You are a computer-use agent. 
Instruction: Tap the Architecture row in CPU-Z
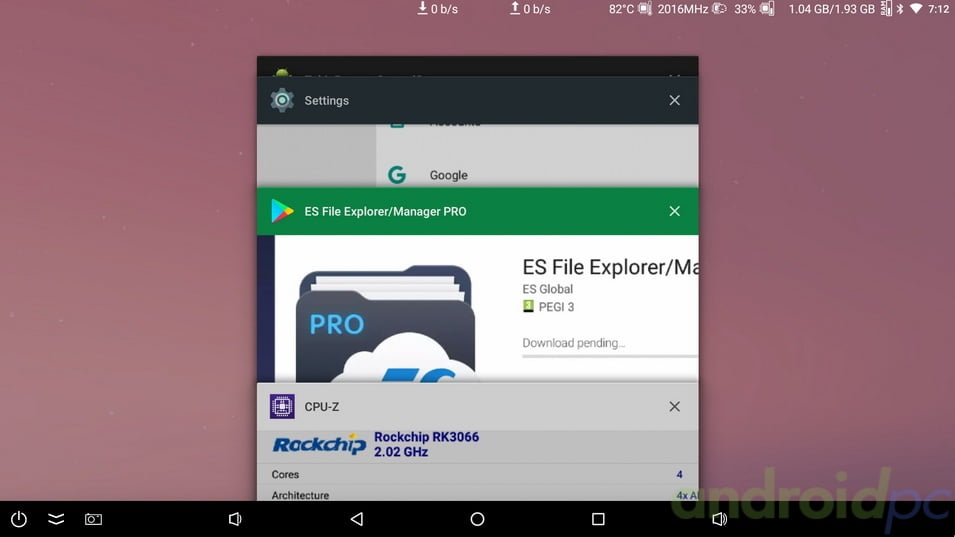point(478,495)
